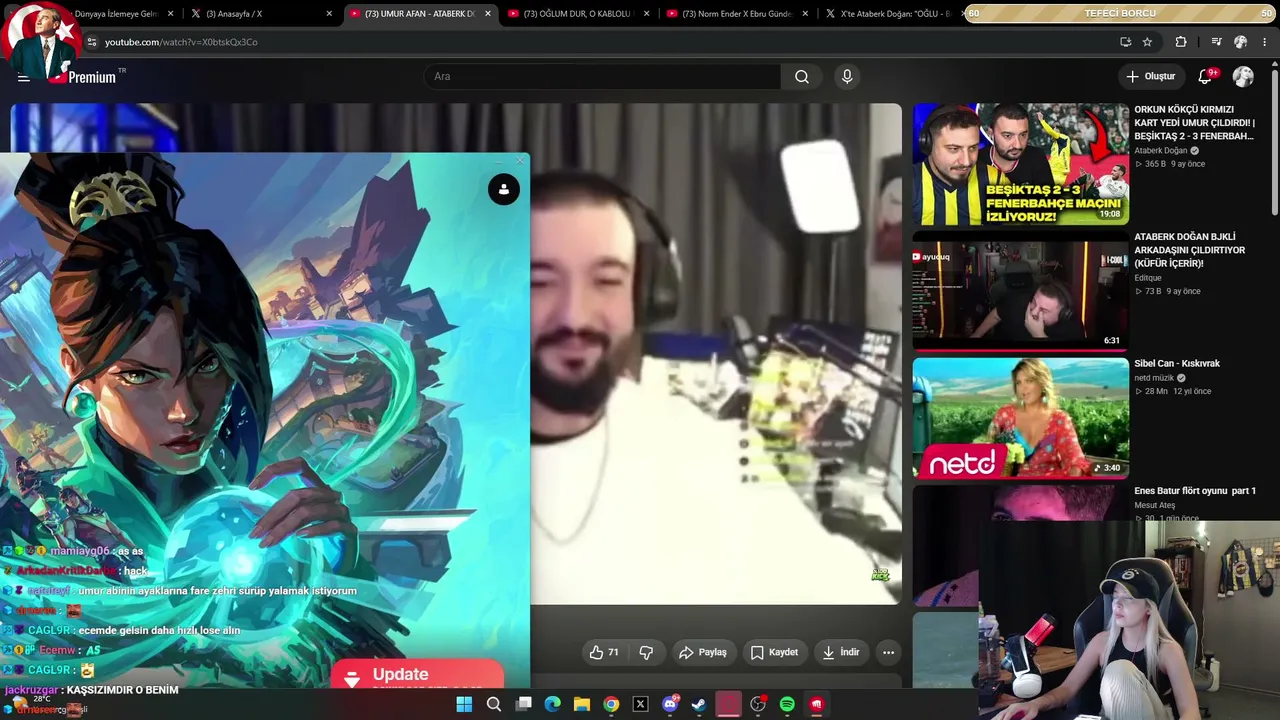Open Chrome's three-dot menu

click(x=1265, y=42)
